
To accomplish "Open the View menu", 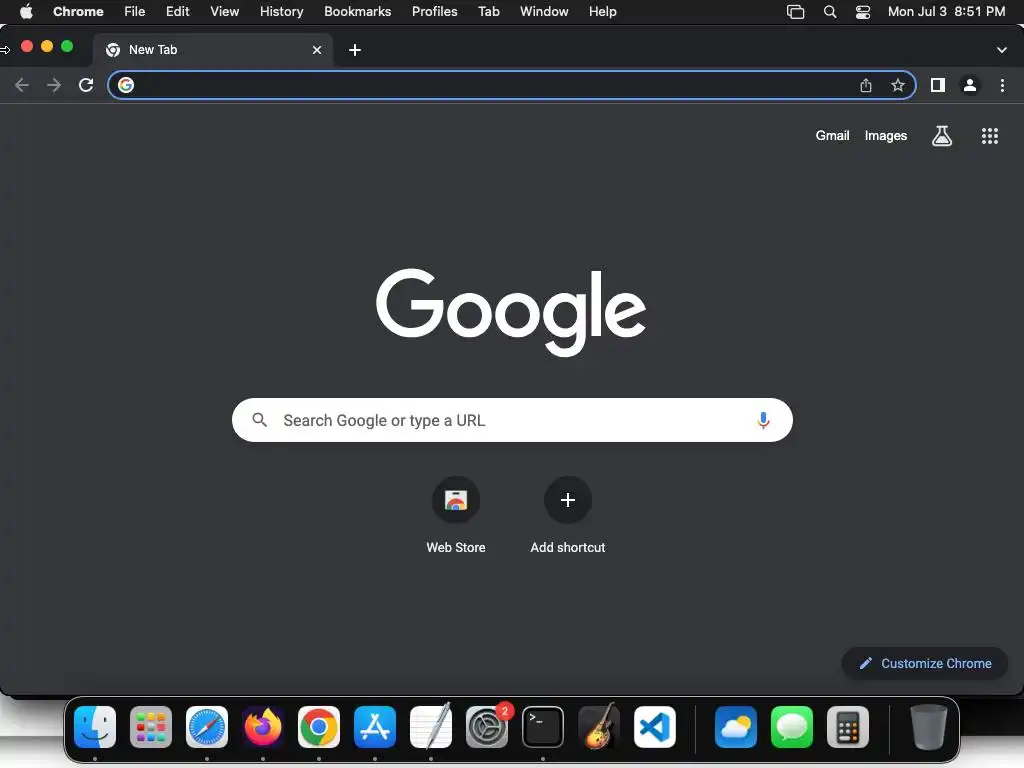I will (x=225, y=11).
